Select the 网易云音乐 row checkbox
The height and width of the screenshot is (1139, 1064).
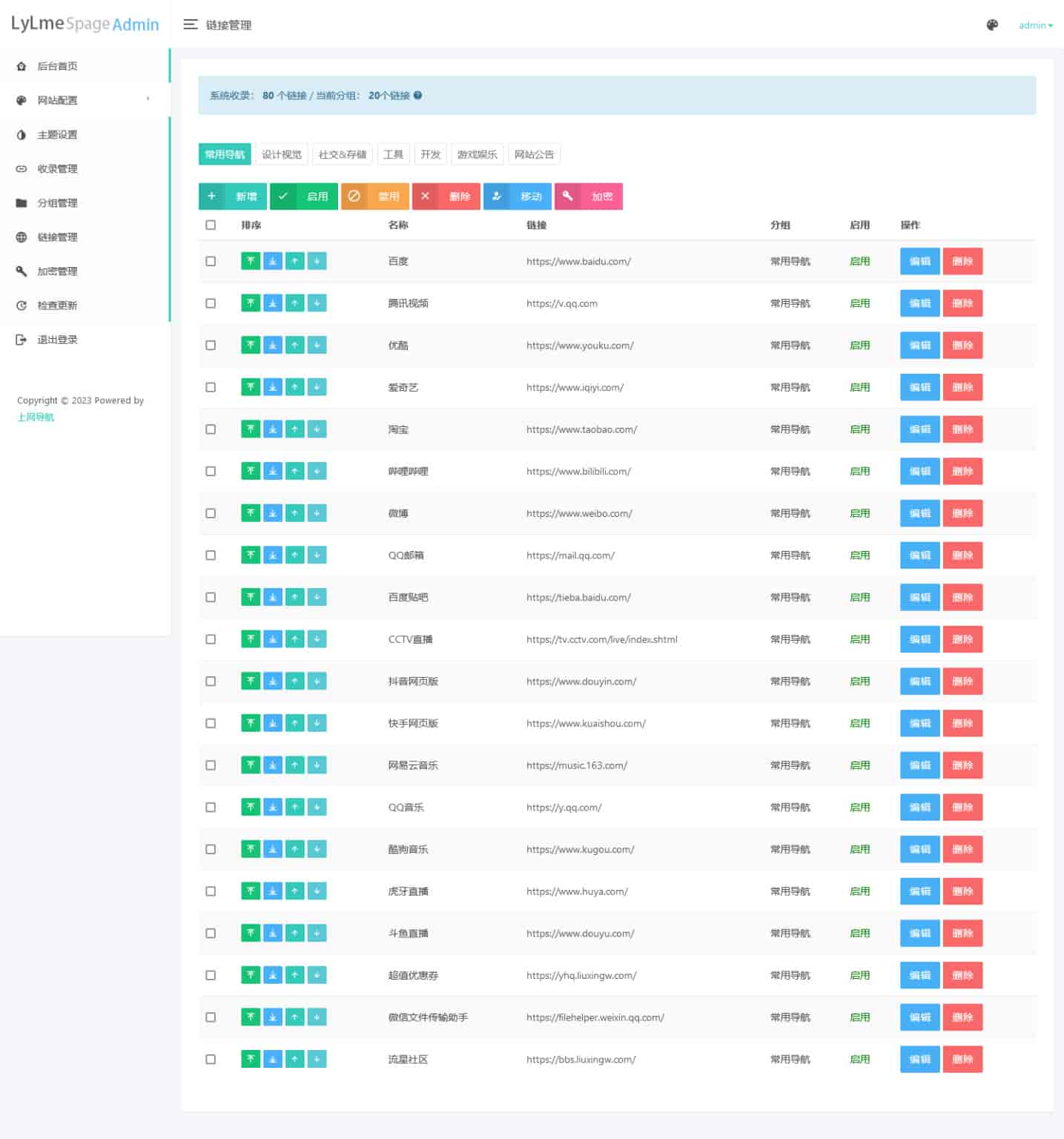coord(211,765)
